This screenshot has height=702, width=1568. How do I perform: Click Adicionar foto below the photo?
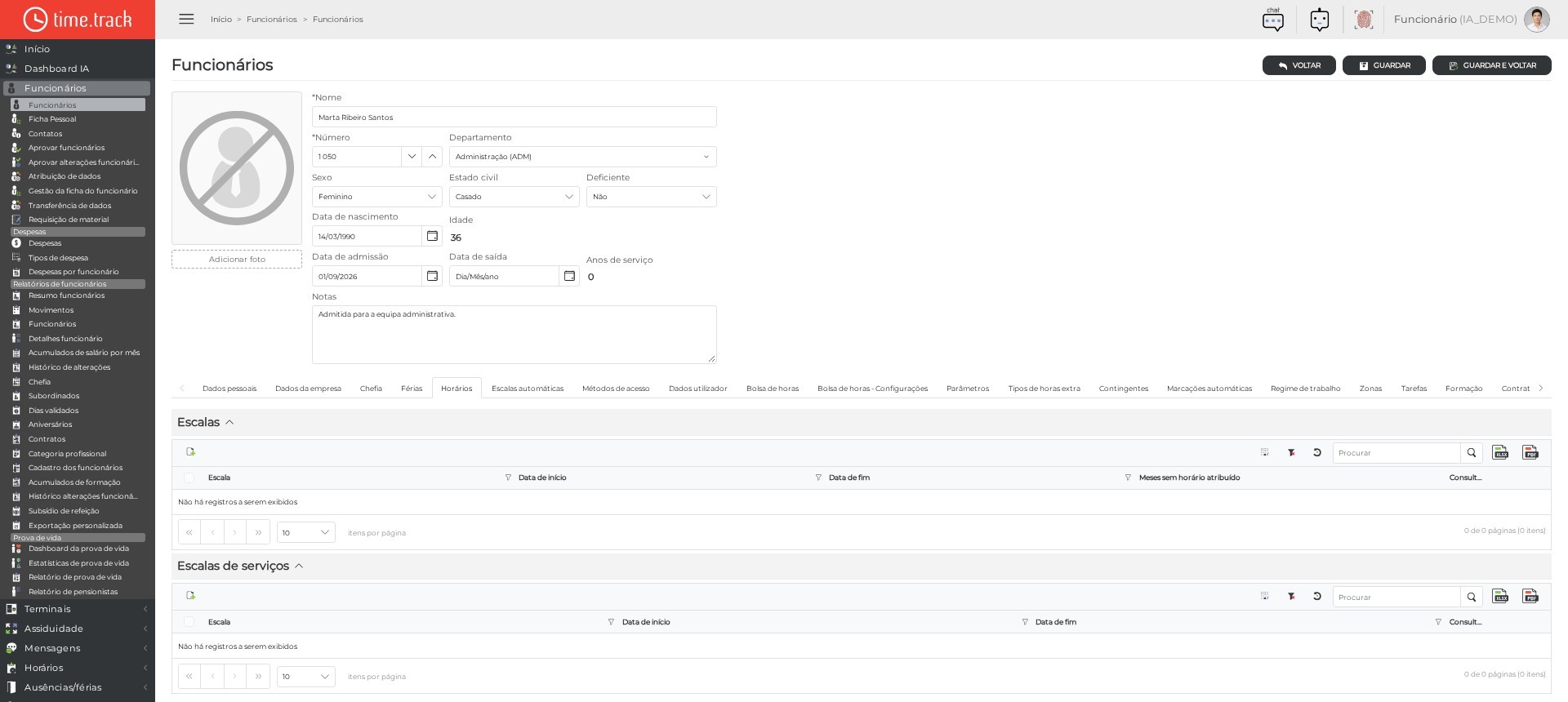click(237, 259)
